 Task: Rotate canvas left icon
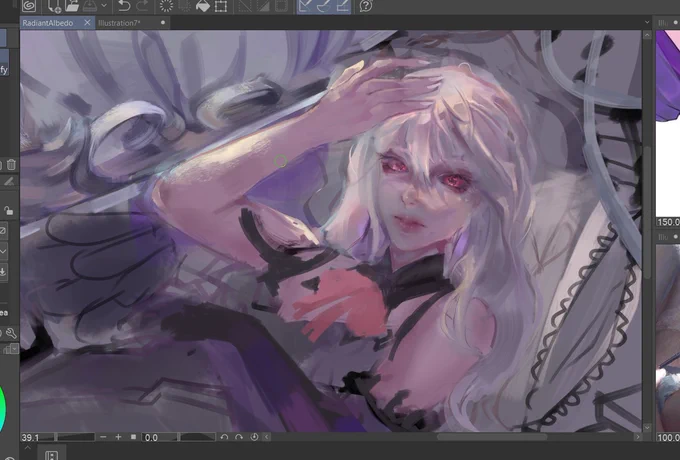224,437
